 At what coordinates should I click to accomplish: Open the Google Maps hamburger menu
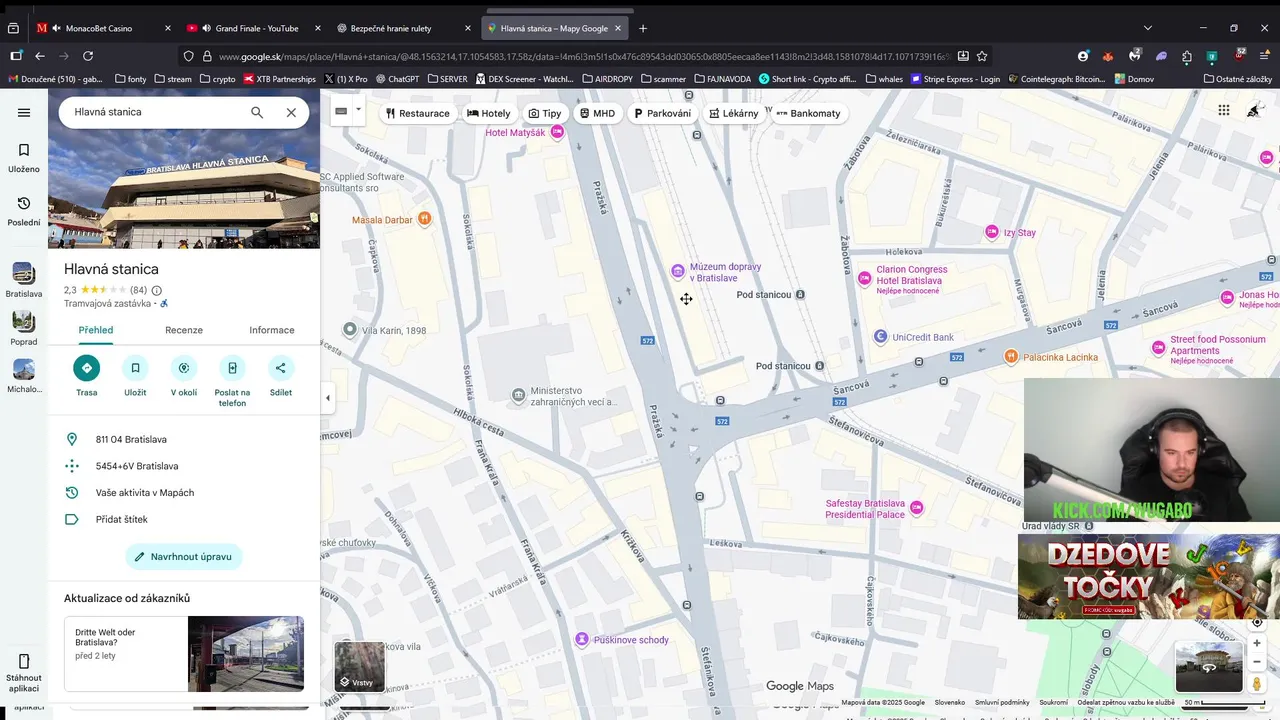[x=24, y=113]
